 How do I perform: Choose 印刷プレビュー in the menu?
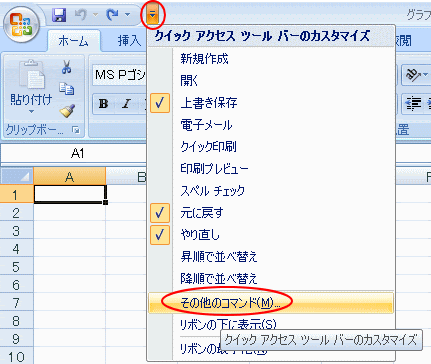[x=271, y=168]
